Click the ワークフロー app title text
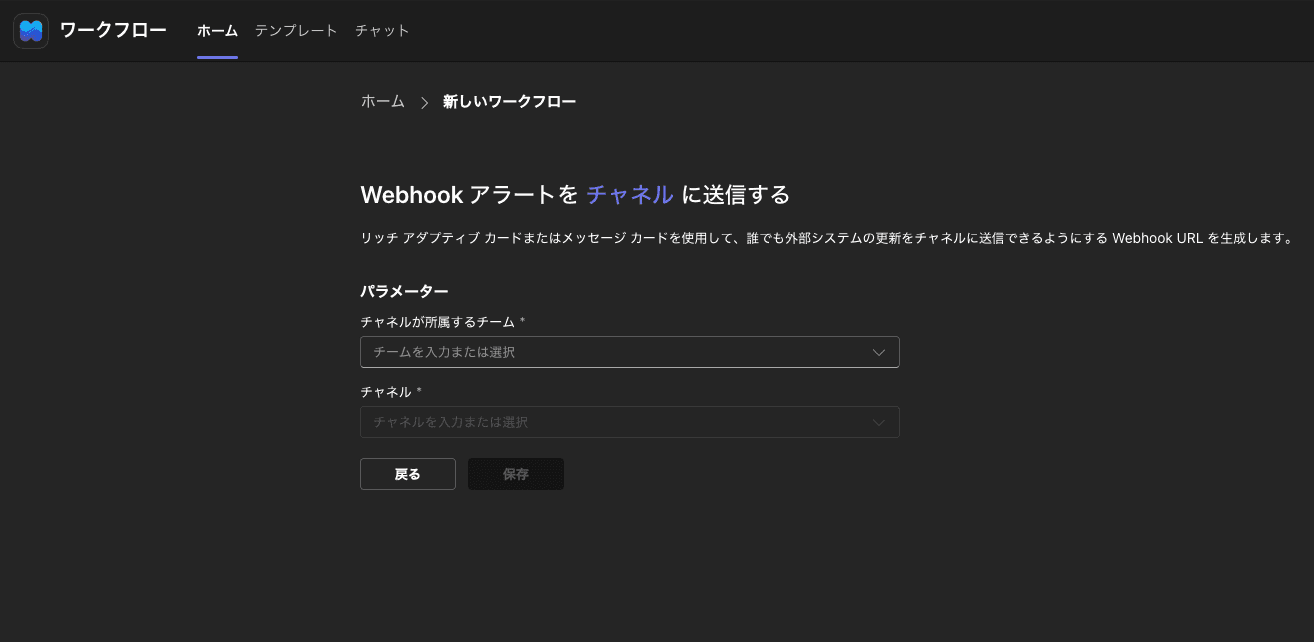The height and width of the screenshot is (642, 1314). click(x=113, y=31)
